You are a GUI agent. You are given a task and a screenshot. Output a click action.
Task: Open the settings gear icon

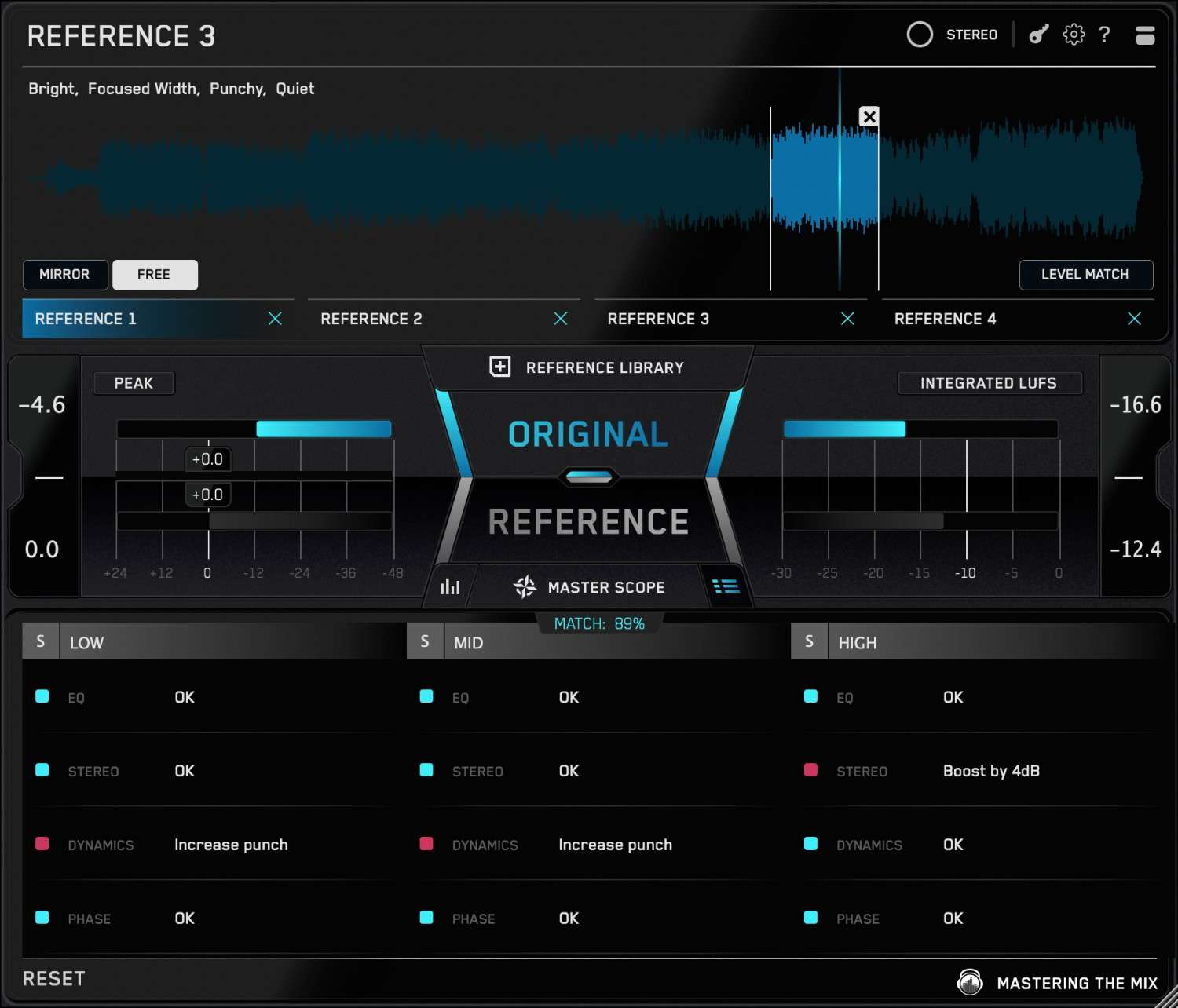tap(1073, 35)
